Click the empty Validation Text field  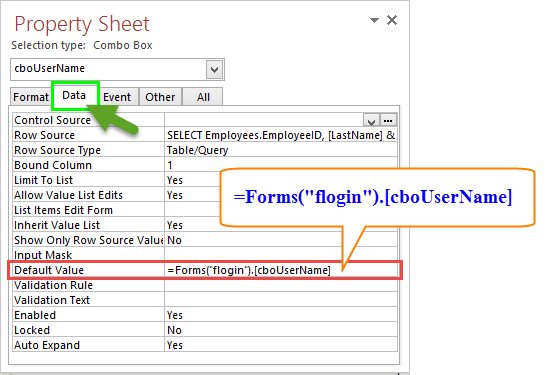pyautogui.click(x=281, y=300)
